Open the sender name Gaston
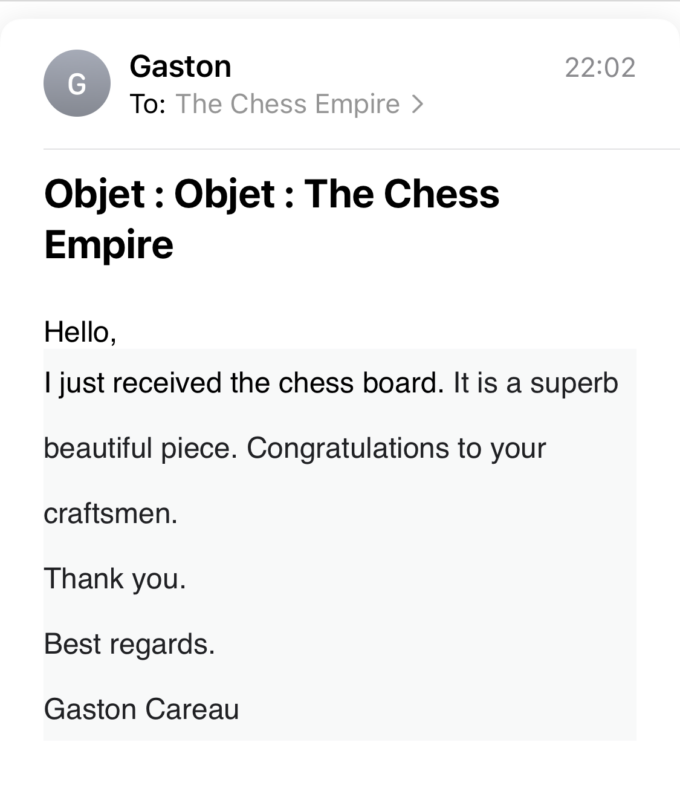Screen dimensions: 680x800 181,66
